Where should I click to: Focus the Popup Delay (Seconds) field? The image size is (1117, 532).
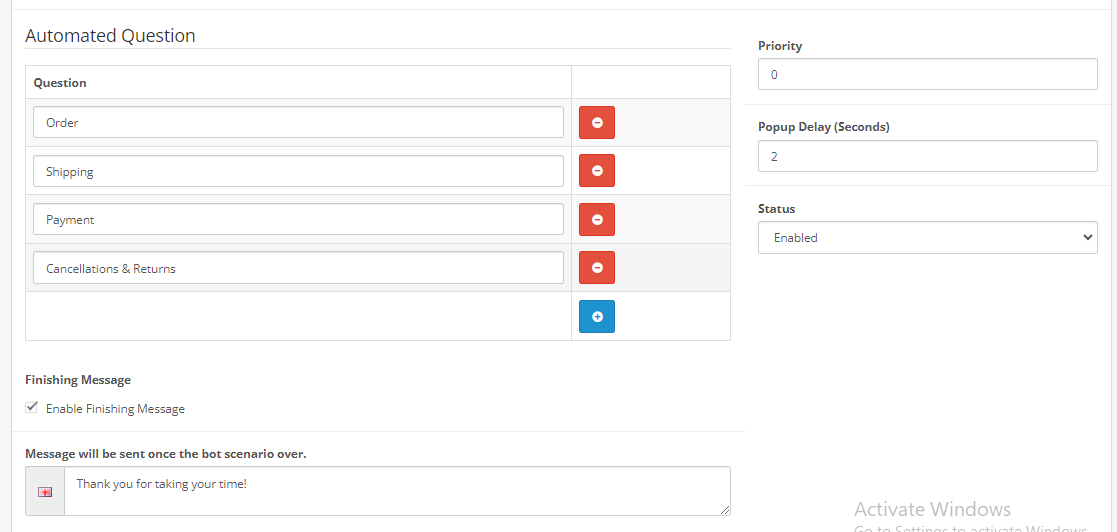pyautogui.click(x=928, y=156)
